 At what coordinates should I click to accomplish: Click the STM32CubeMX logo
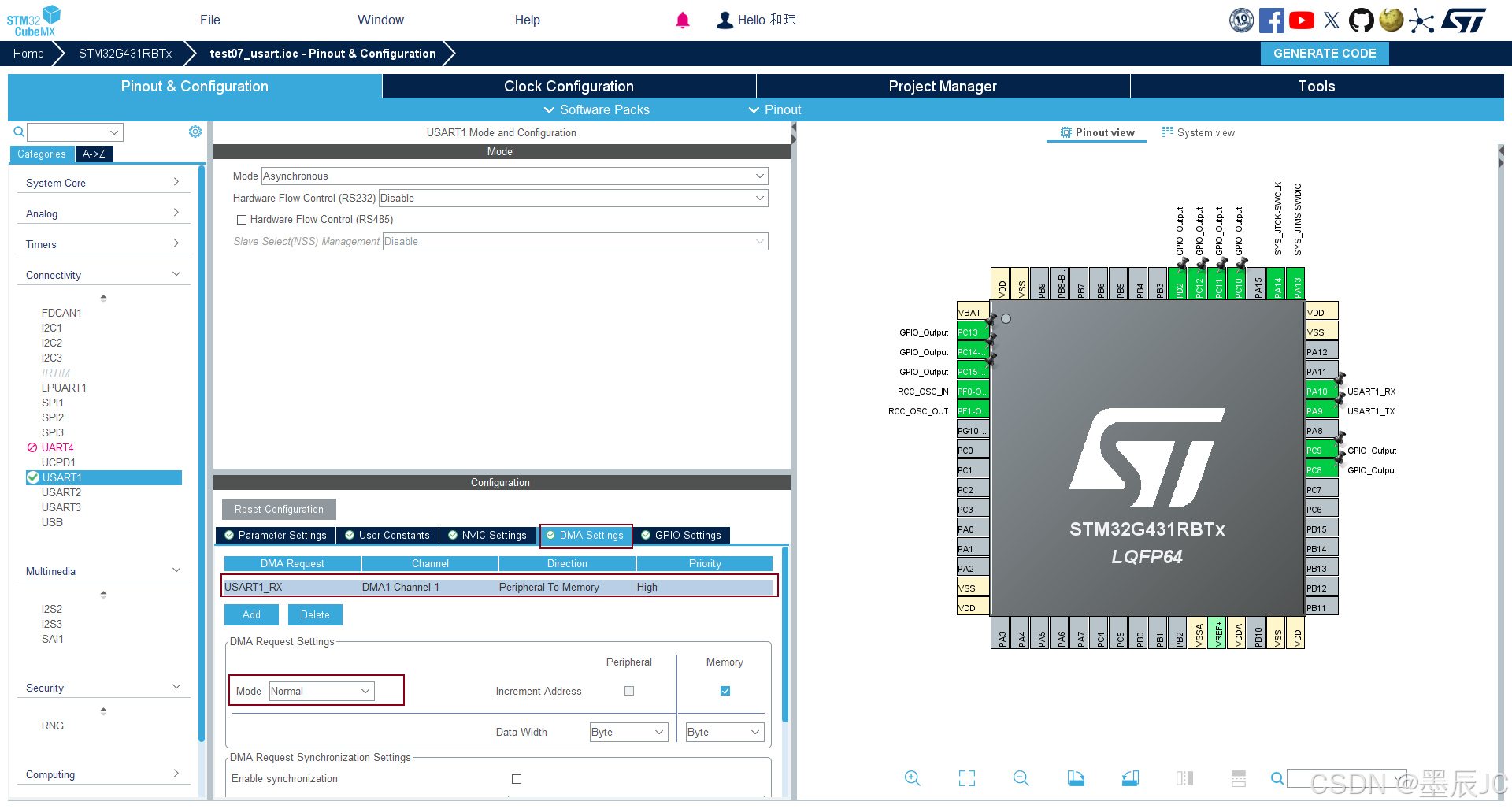click(x=33, y=20)
